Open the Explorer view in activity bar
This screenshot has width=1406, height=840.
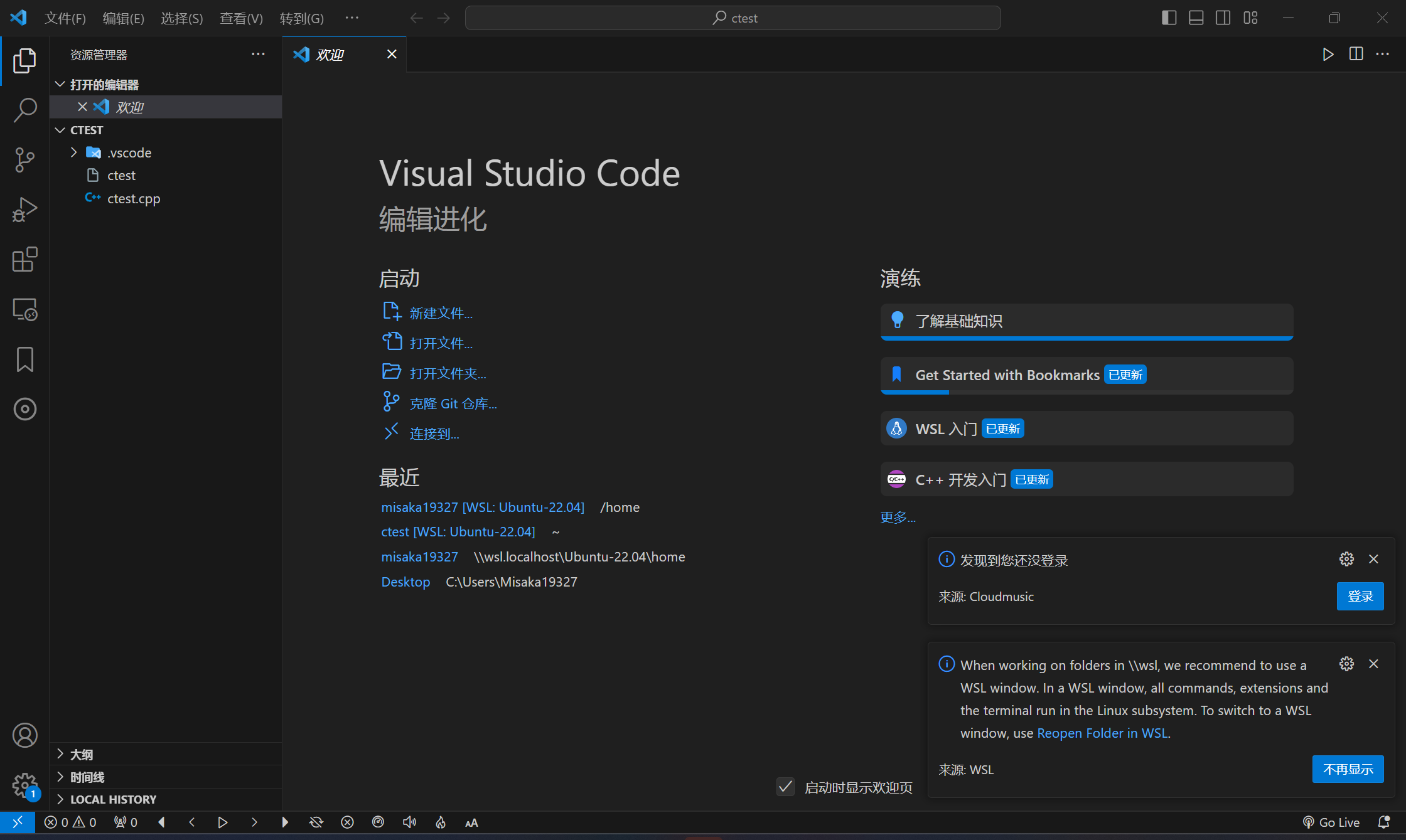(24, 61)
